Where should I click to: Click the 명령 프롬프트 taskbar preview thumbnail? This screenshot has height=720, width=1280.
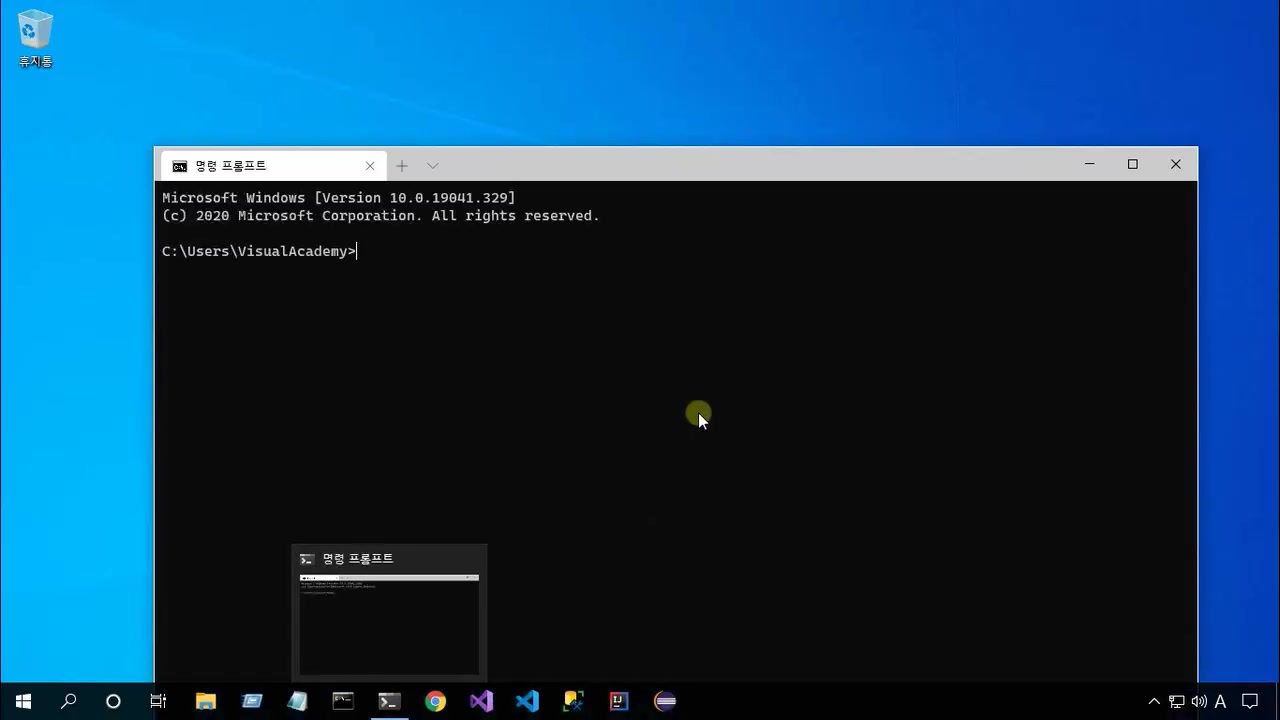tap(389, 623)
